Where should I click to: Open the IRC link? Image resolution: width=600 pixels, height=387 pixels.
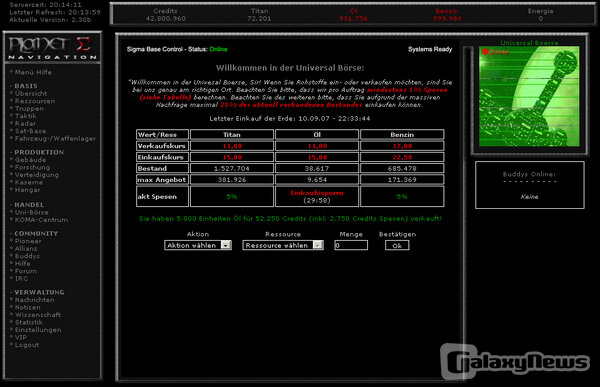(x=21, y=278)
